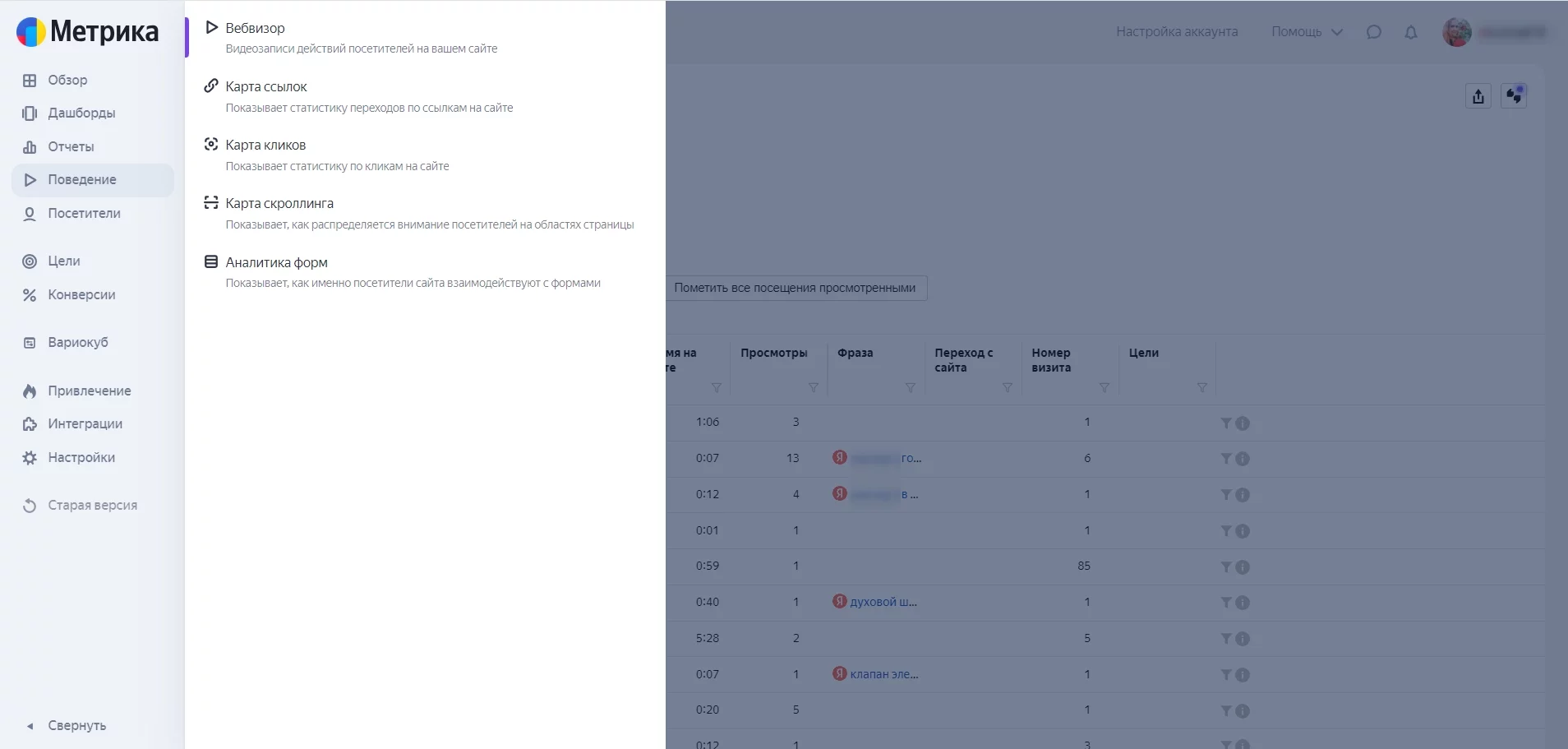Open Настройки gear icon in sidebar
1568x749 pixels.
[30, 457]
